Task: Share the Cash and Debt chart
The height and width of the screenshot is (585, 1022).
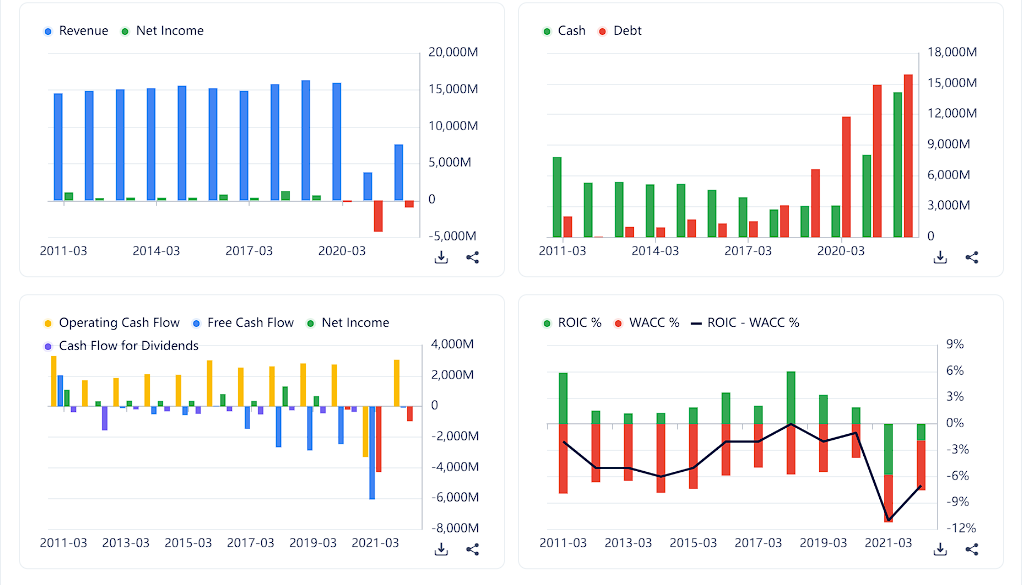Action: point(972,257)
